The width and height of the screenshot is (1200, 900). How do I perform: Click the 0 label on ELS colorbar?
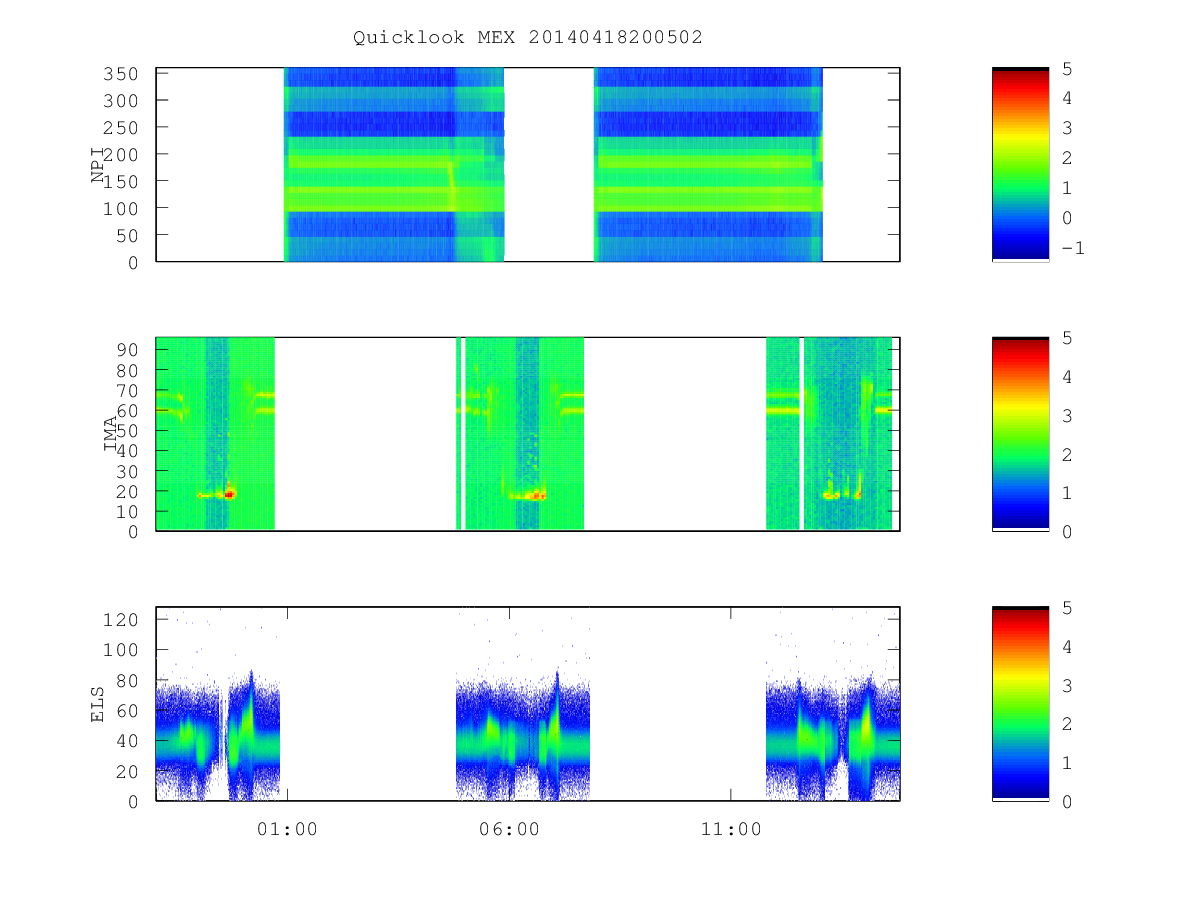click(1066, 801)
